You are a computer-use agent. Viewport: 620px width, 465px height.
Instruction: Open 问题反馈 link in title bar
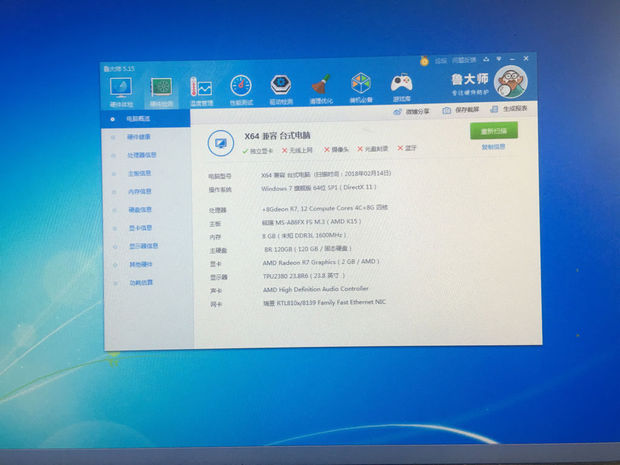[464, 60]
